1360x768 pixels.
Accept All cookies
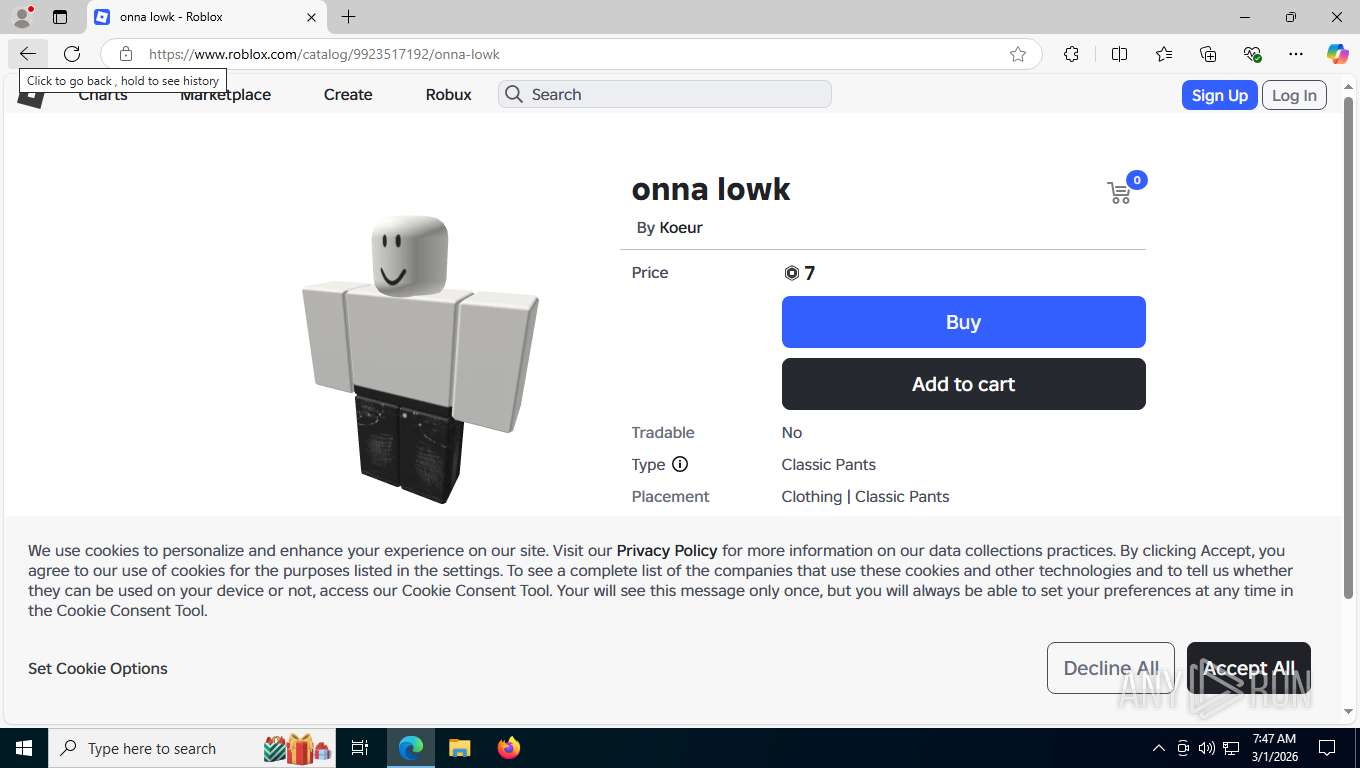click(1248, 668)
